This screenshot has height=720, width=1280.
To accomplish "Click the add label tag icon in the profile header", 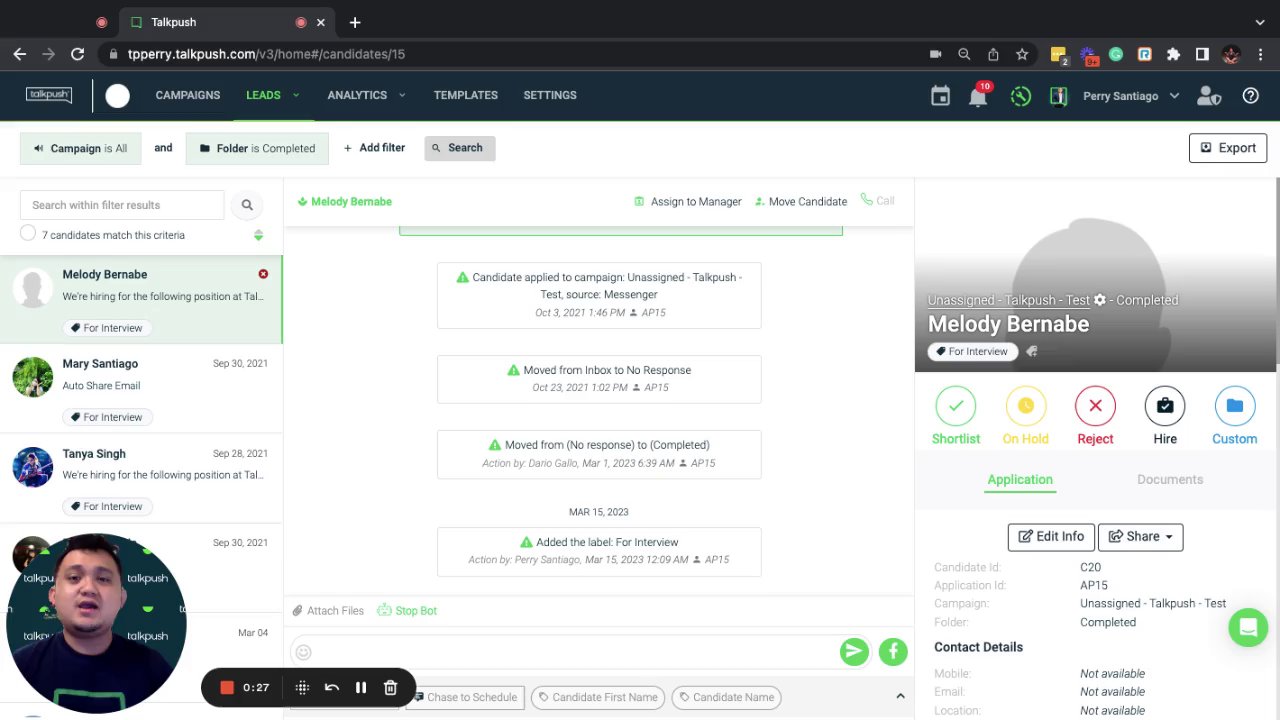I will click(x=1032, y=351).
